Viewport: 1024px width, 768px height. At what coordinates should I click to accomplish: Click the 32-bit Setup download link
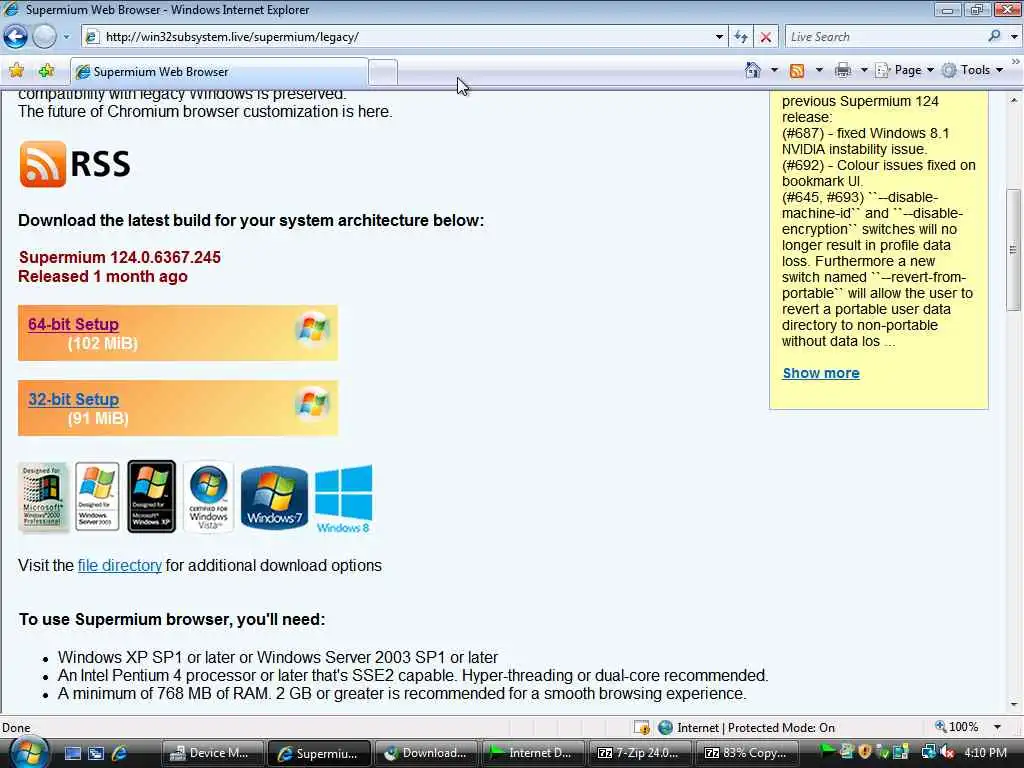(x=73, y=399)
